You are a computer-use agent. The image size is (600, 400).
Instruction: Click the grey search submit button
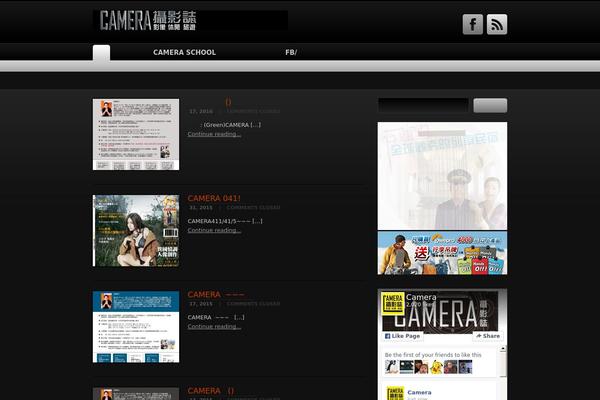(x=490, y=105)
